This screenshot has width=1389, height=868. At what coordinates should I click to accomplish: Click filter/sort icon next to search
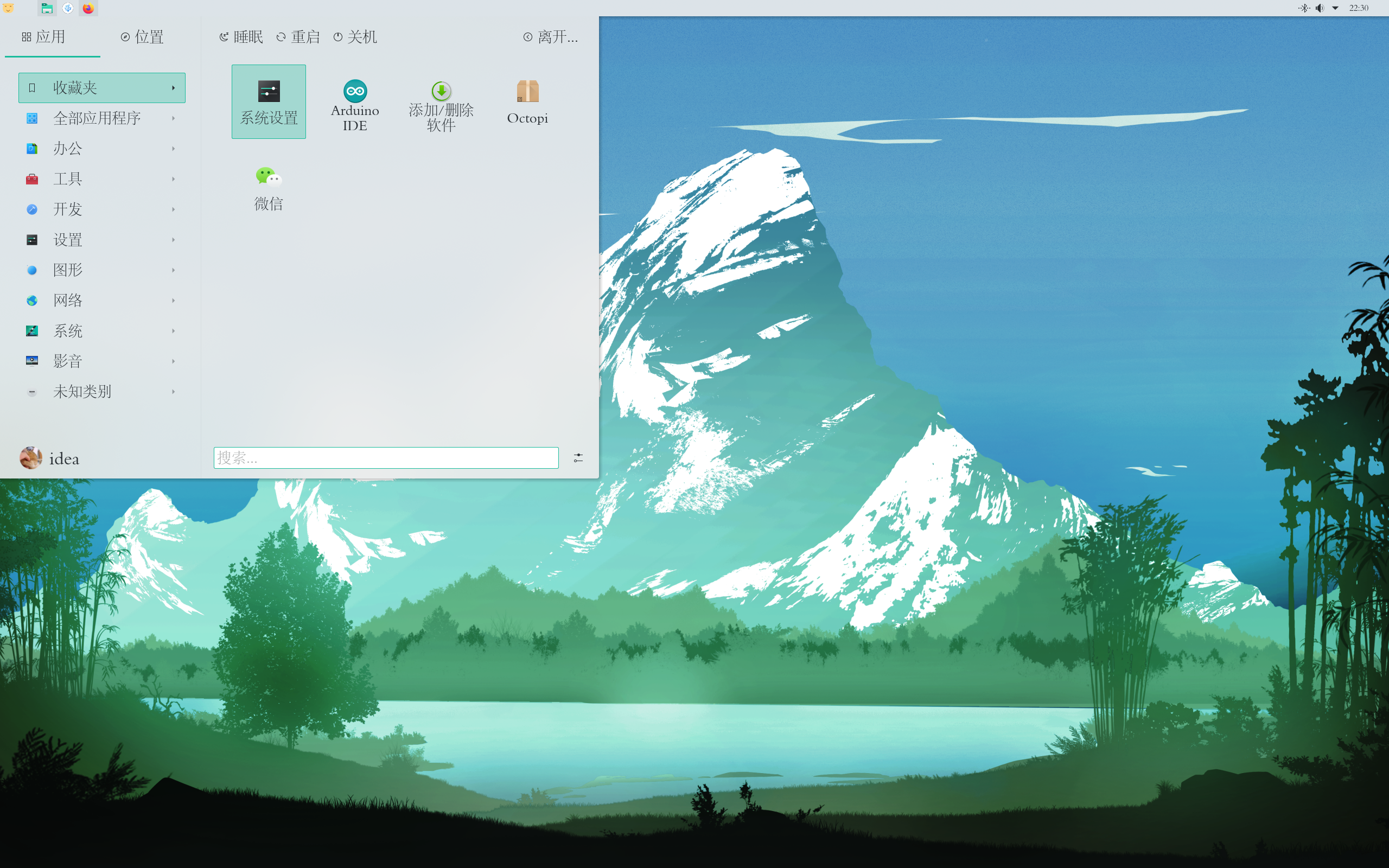click(578, 457)
